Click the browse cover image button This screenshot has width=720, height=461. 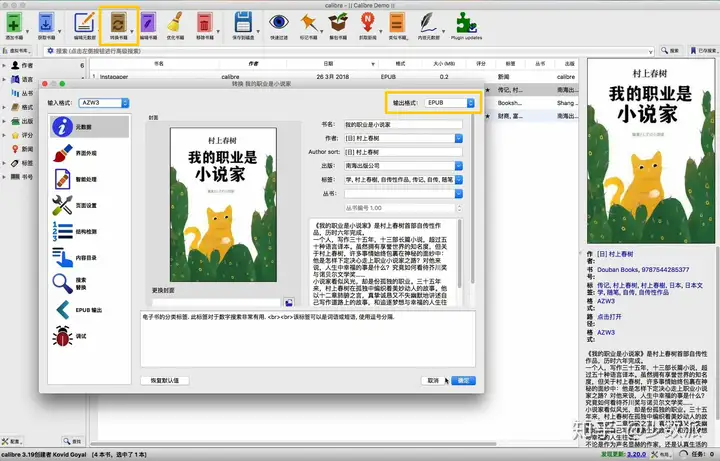click(289, 303)
